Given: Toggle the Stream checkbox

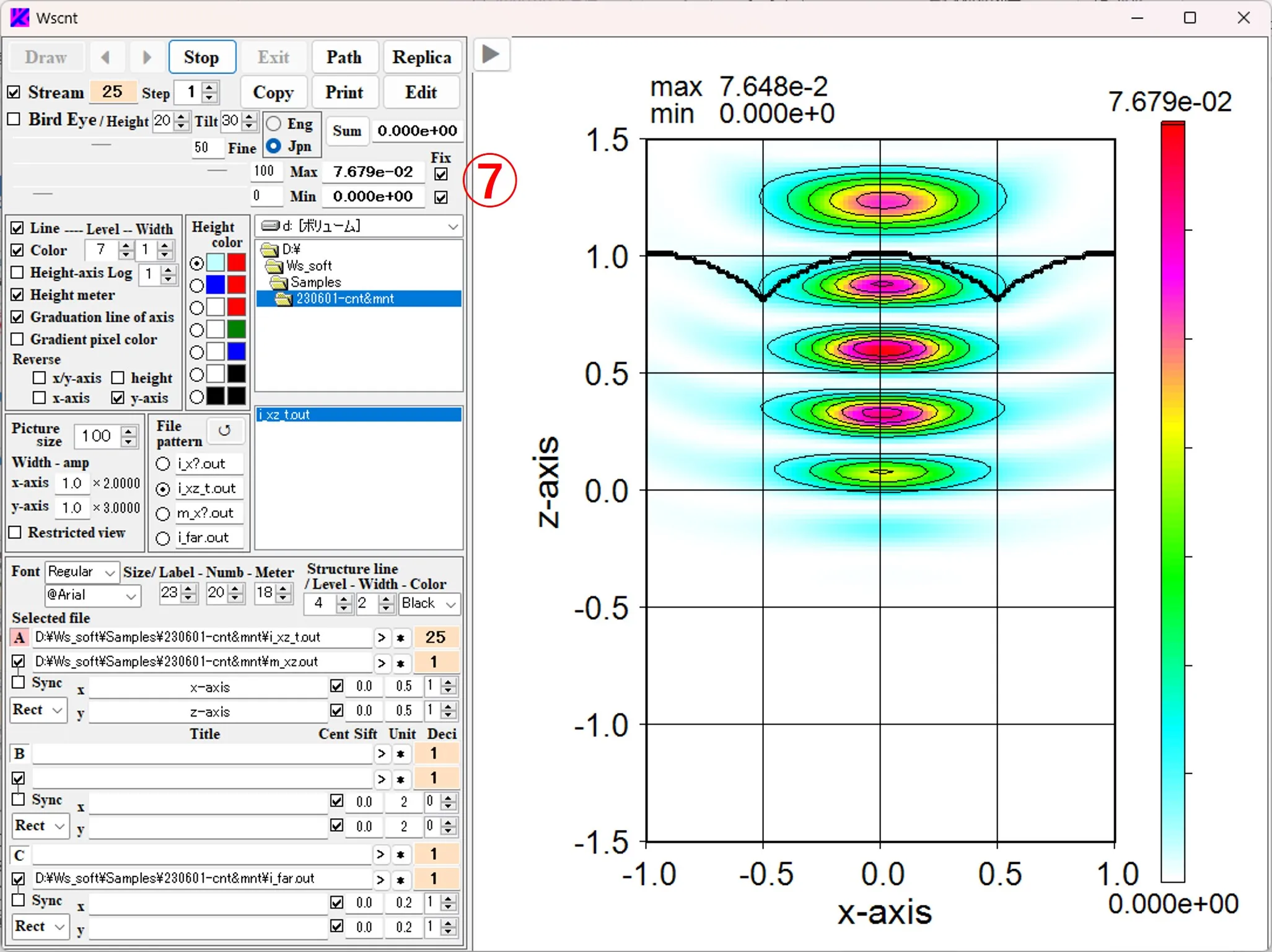Looking at the screenshot, I should coord(14,92).
